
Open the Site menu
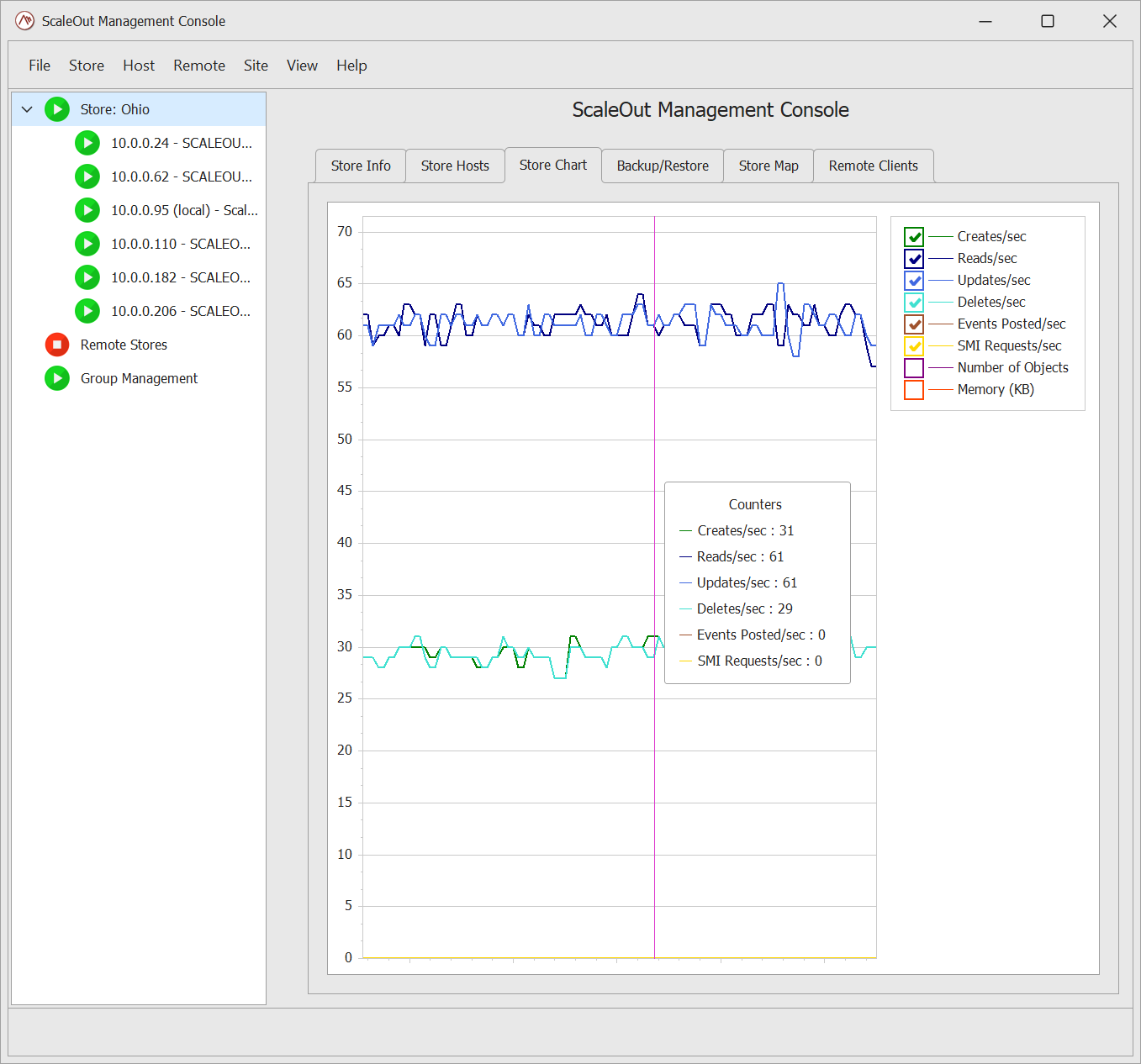[256, 66]
